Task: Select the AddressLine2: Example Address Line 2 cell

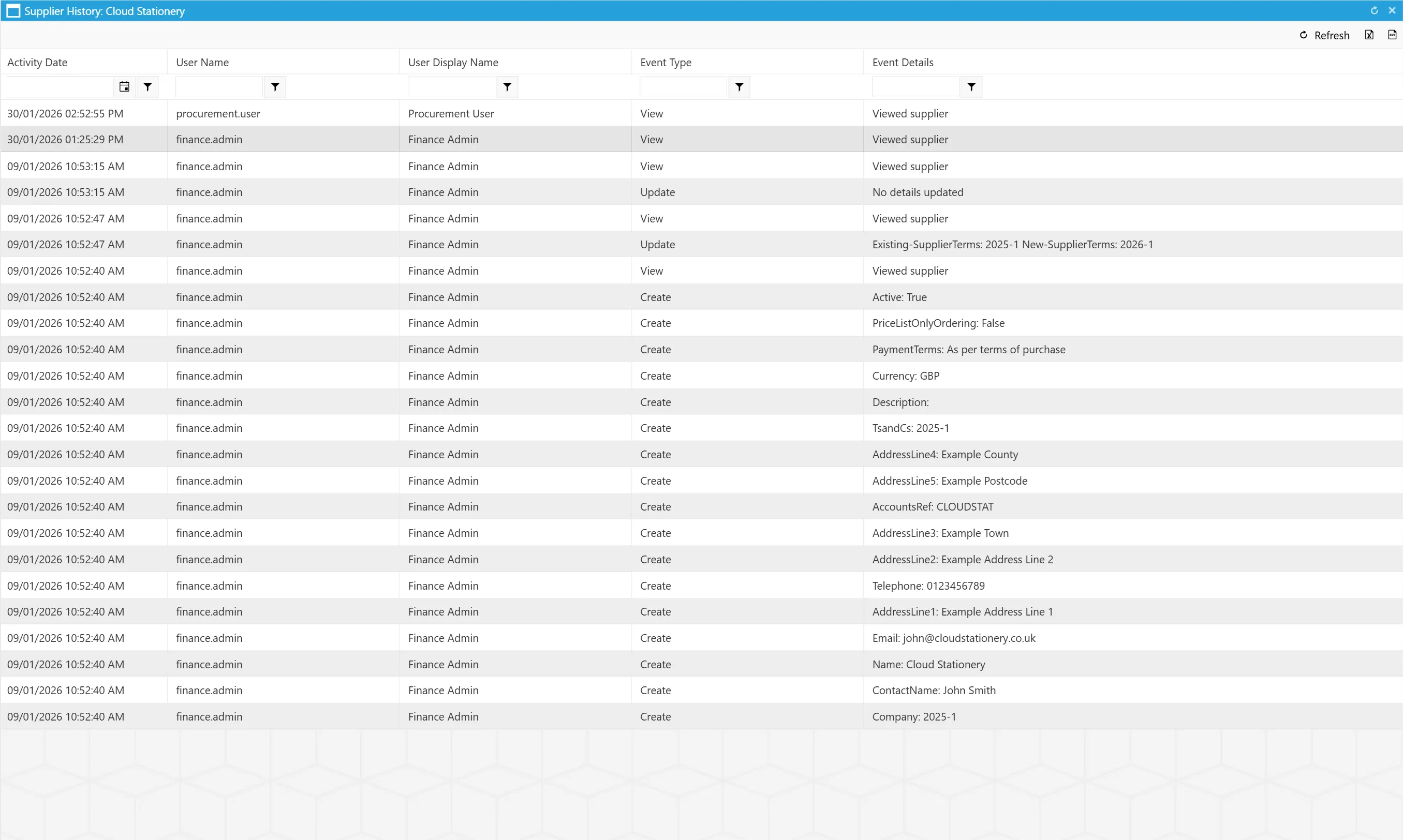Action: tap(1133, 559)
